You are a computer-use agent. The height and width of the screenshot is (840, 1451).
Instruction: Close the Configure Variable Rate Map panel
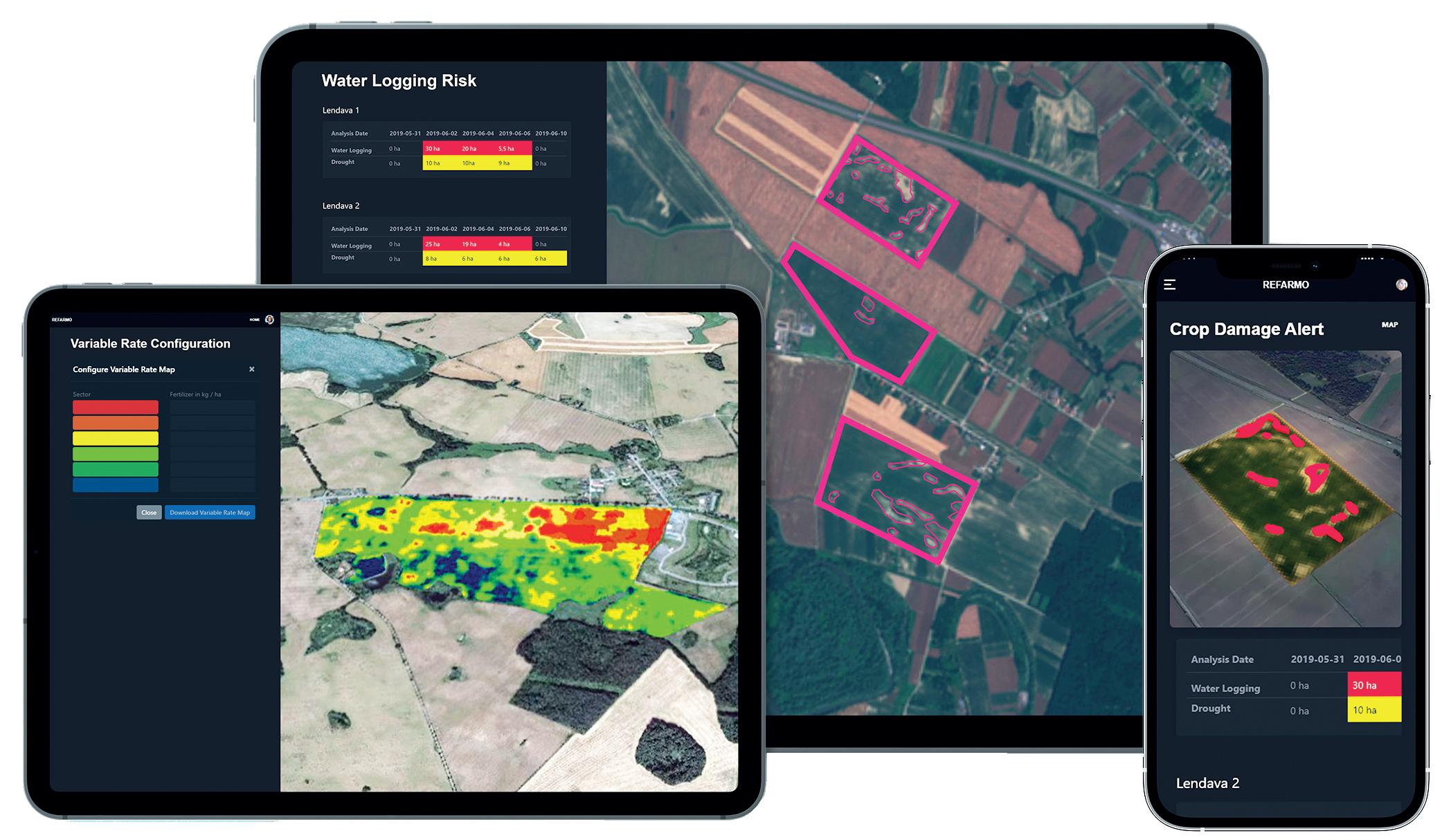pyautogui.click(x=251, y=369)
